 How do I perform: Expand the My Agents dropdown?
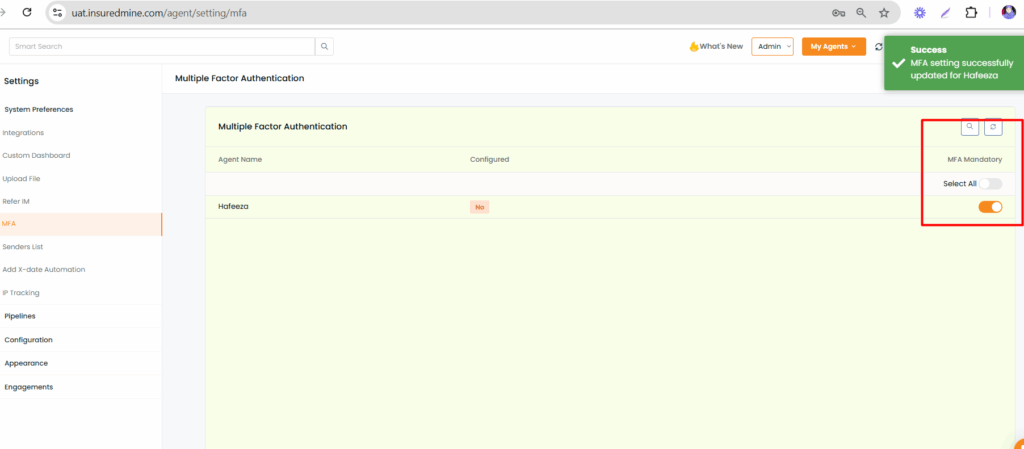coord(834,46)
